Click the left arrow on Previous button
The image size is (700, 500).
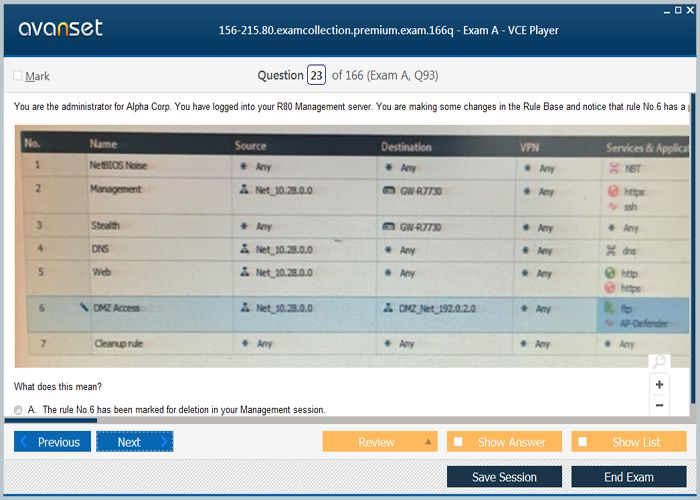pos(24,442)
